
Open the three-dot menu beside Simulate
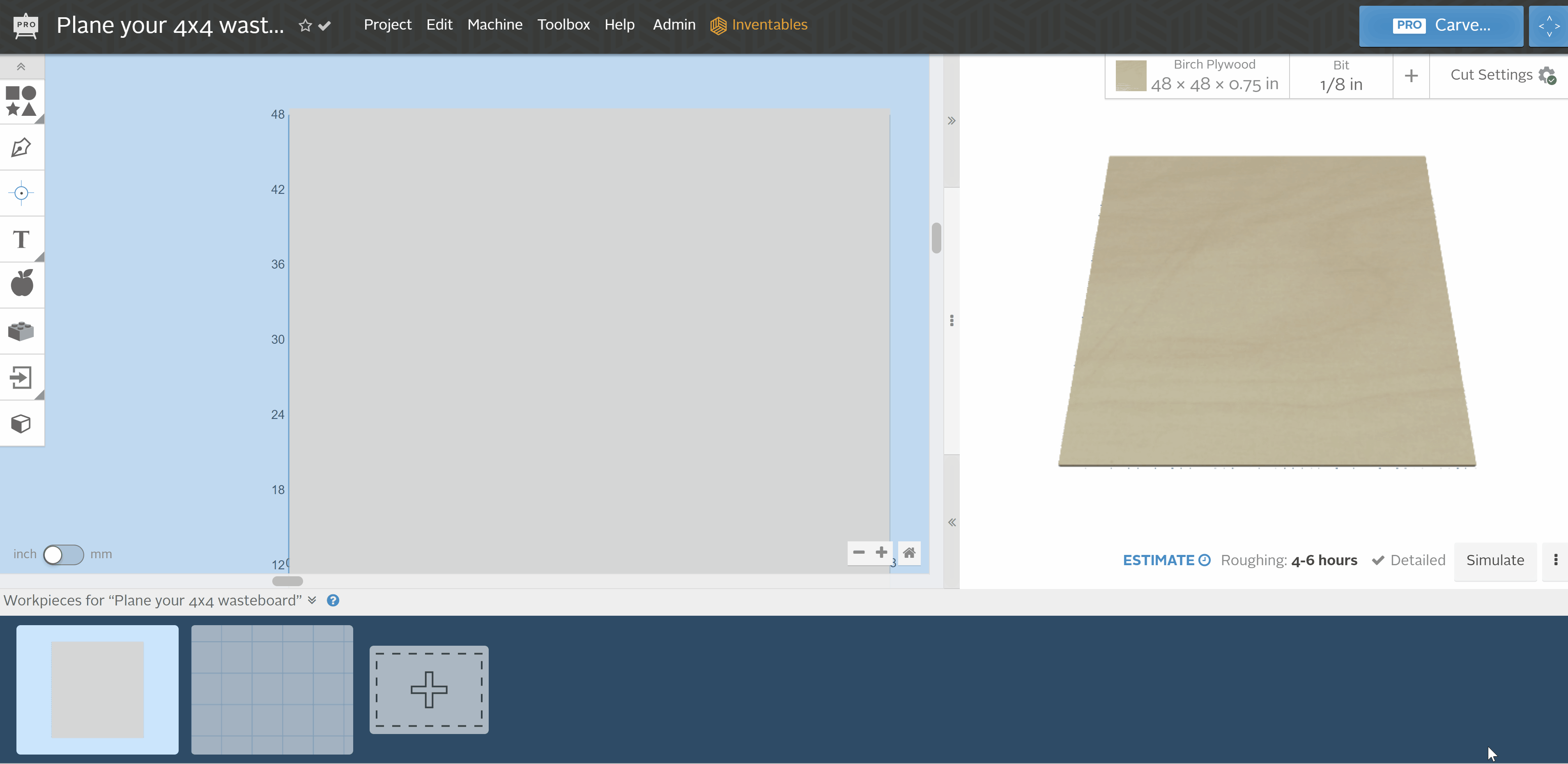(1555, 560)
